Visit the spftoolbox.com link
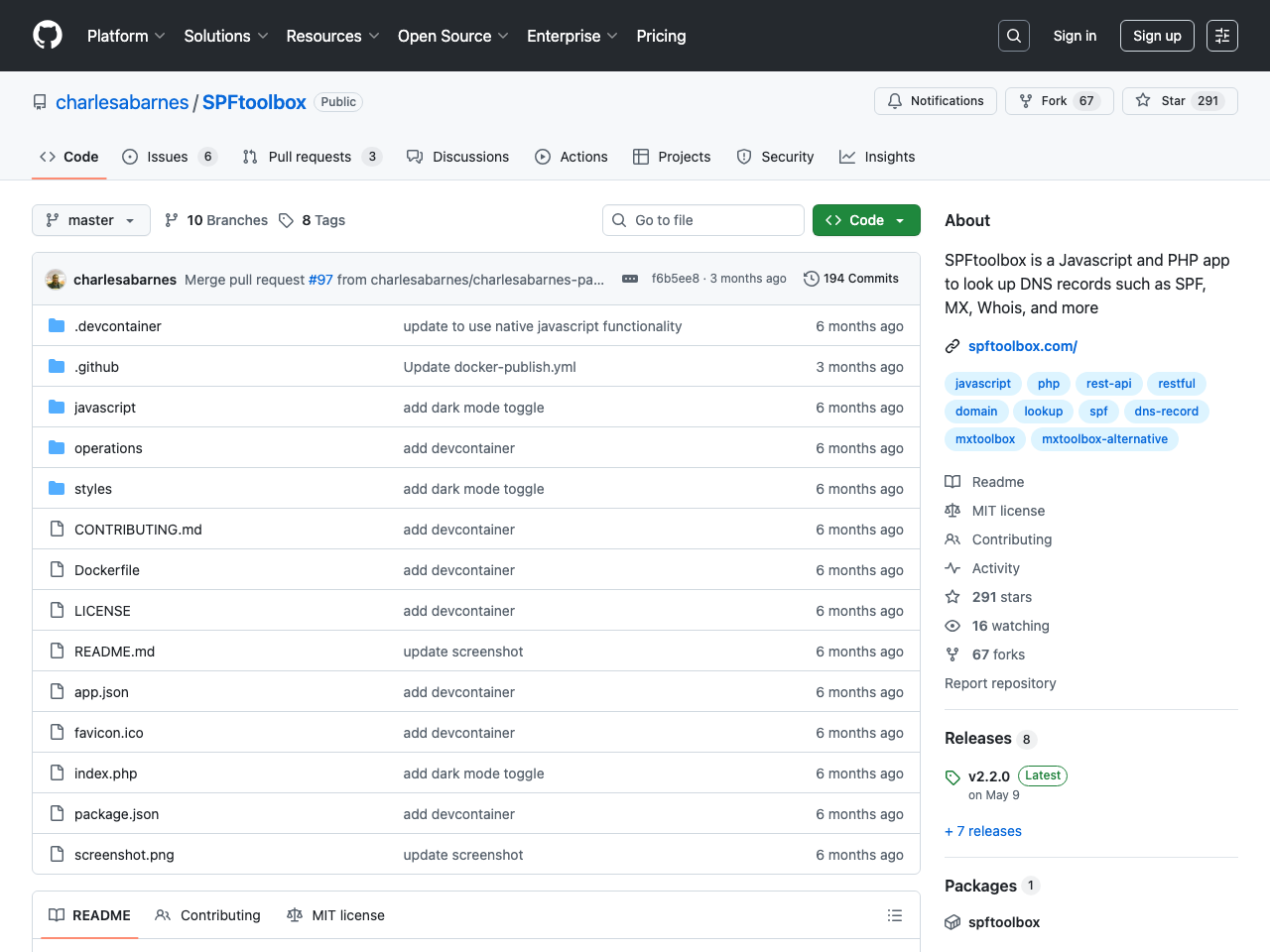 tap(1022, 345)
